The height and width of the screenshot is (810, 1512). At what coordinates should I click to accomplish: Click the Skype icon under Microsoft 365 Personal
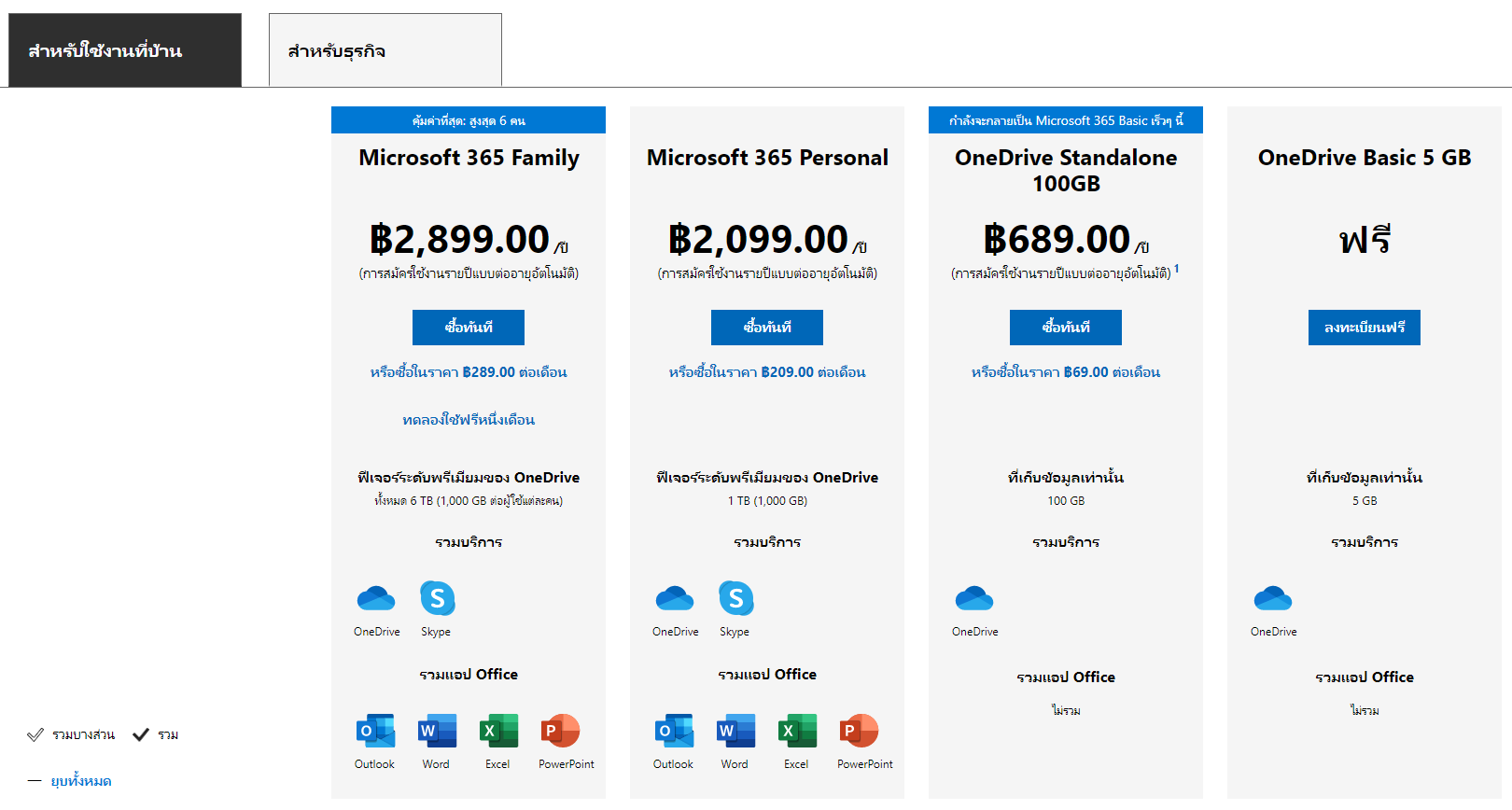click(735, 598)
